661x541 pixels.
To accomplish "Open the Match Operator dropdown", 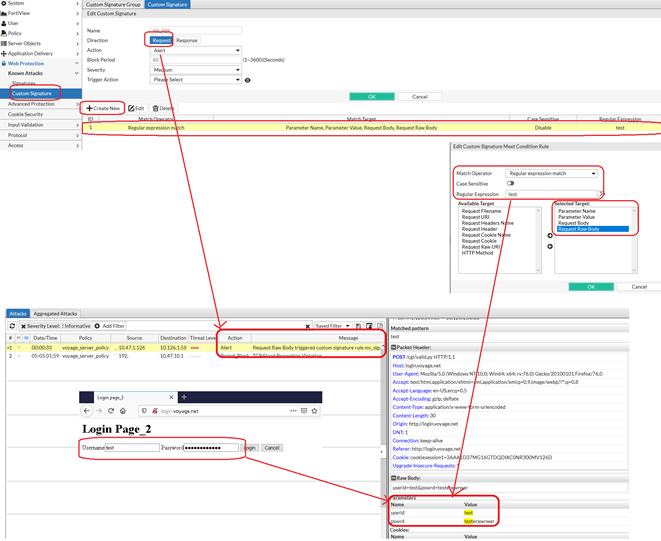I will (552, 173).
